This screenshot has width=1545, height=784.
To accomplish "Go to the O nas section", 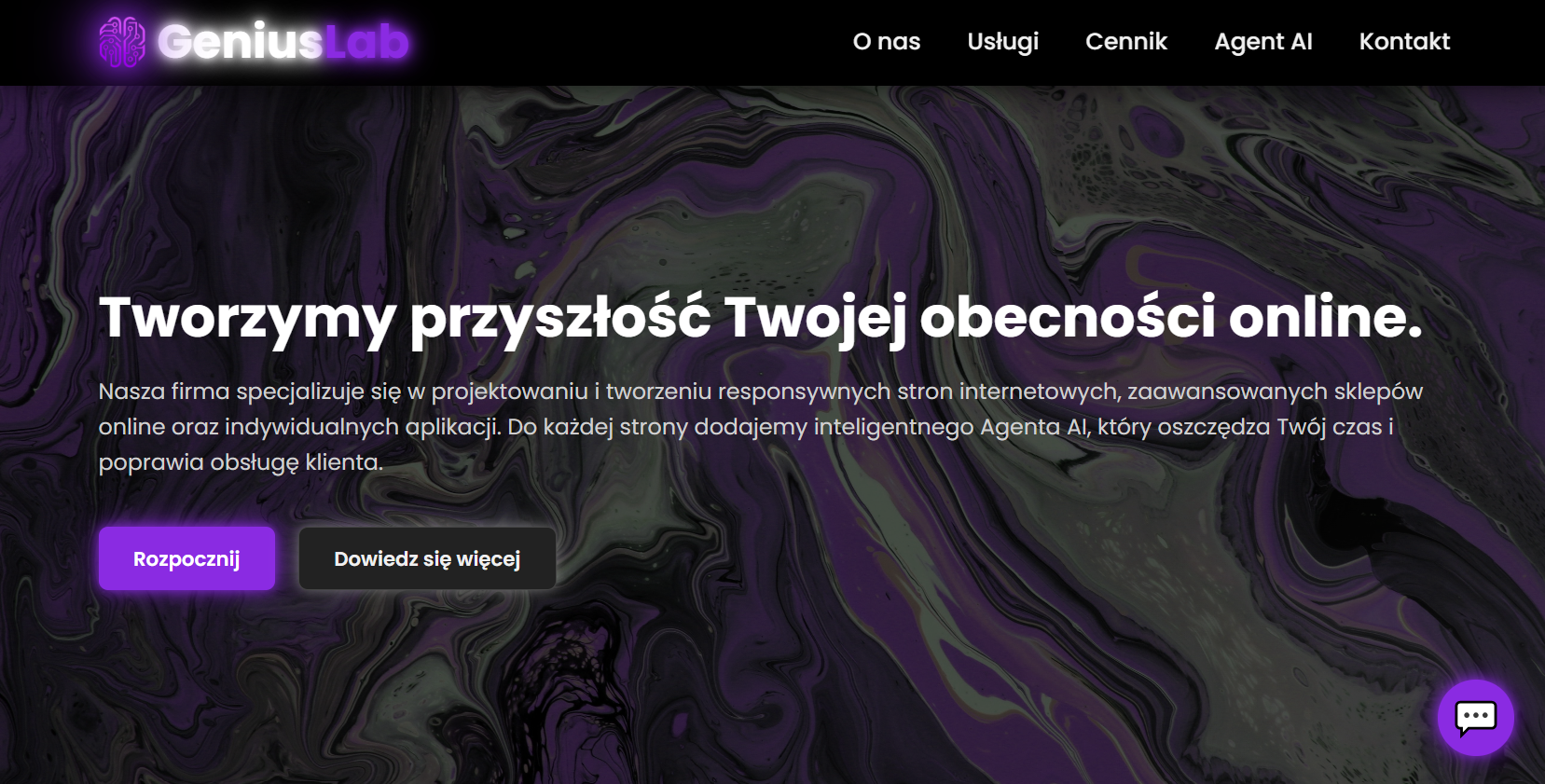I will pos(886,41).
